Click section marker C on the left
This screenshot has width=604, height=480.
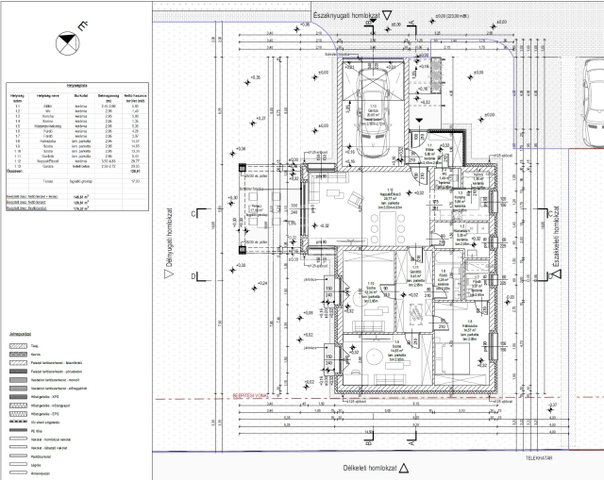197,213
